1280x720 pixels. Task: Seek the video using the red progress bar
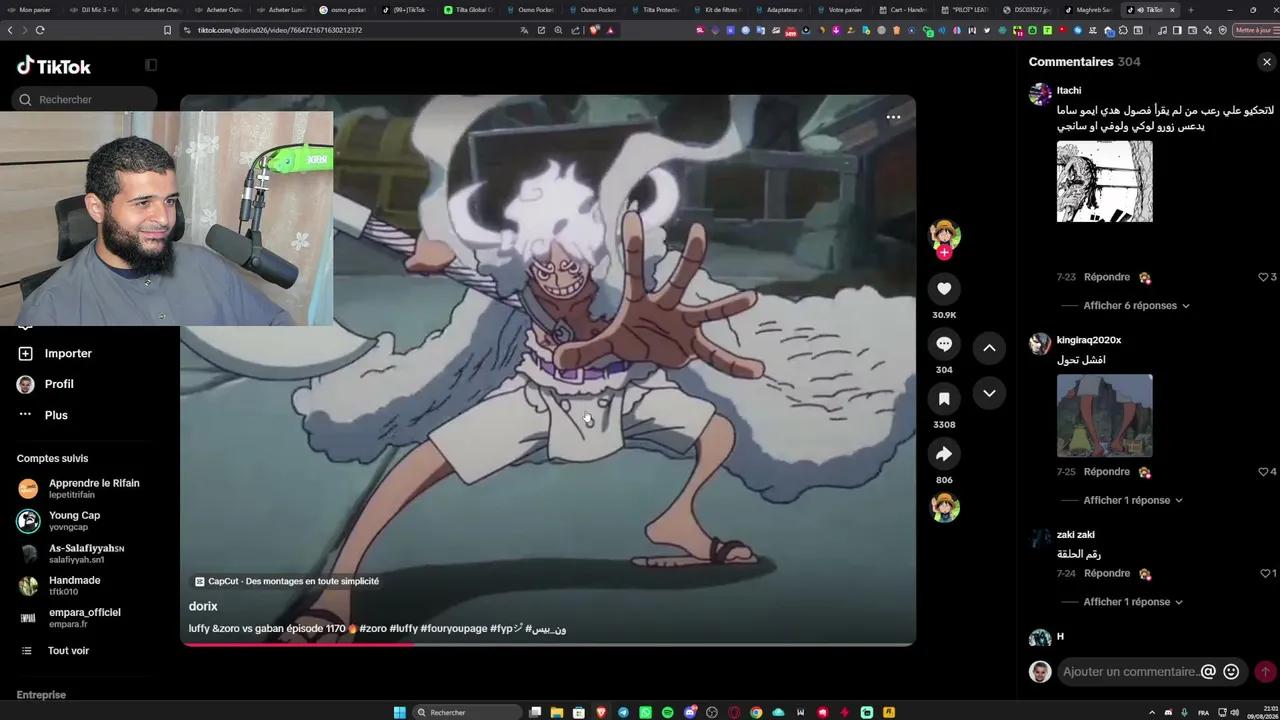(548, 644)
